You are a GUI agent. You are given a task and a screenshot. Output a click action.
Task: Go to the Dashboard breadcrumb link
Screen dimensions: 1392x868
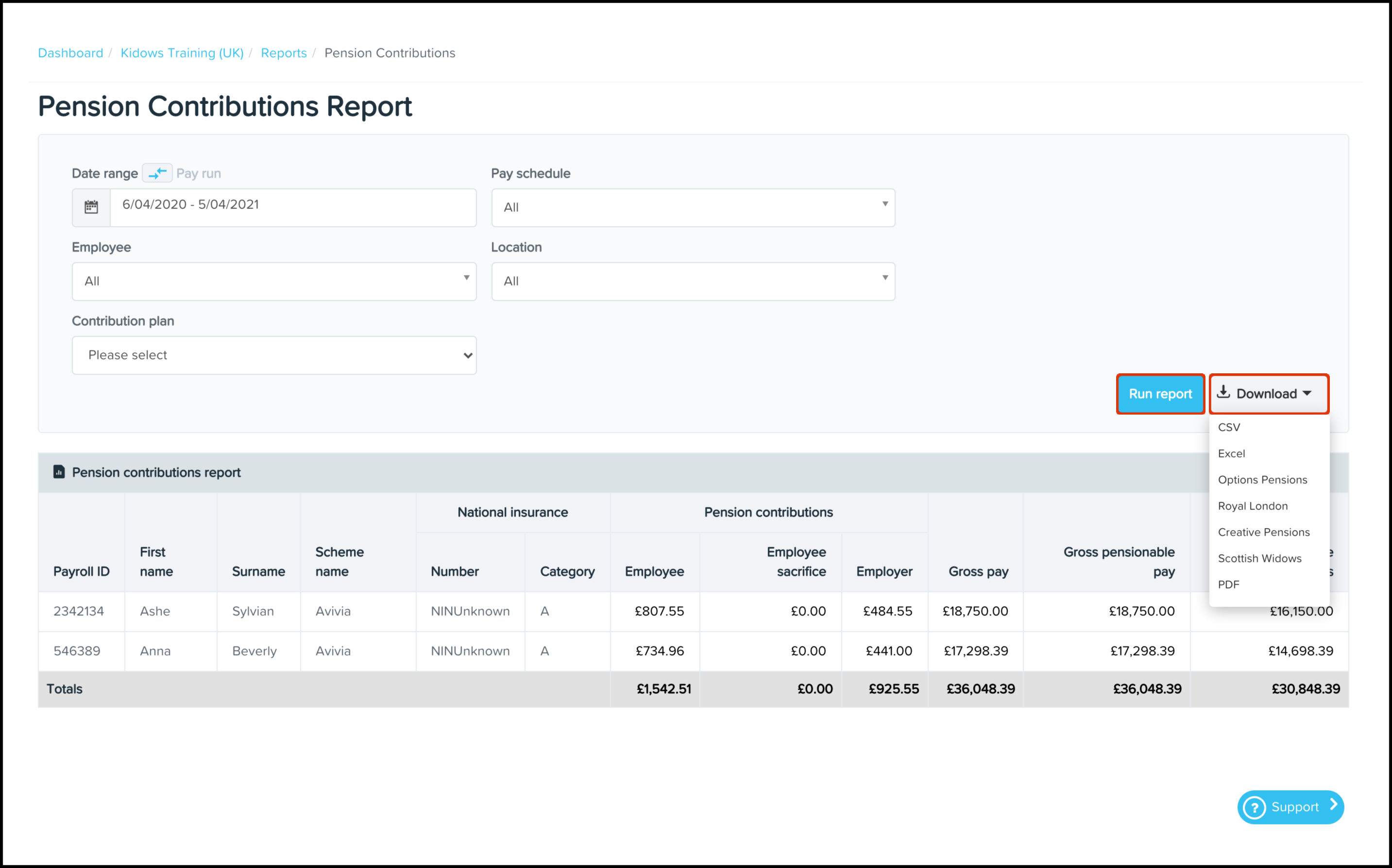70,53
